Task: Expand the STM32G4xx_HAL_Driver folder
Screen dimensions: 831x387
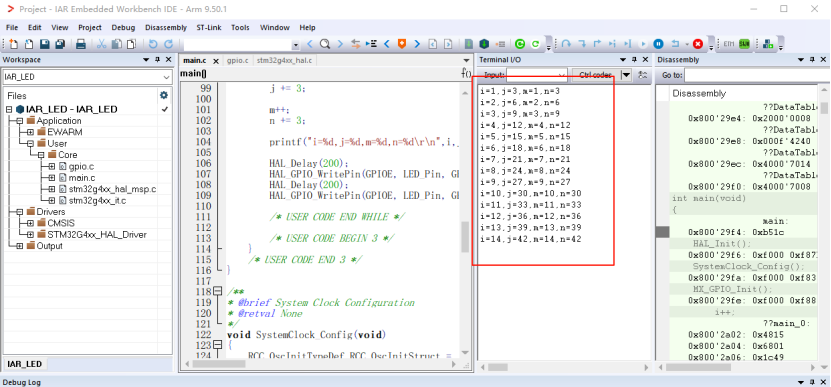Action: pos(30,234)
